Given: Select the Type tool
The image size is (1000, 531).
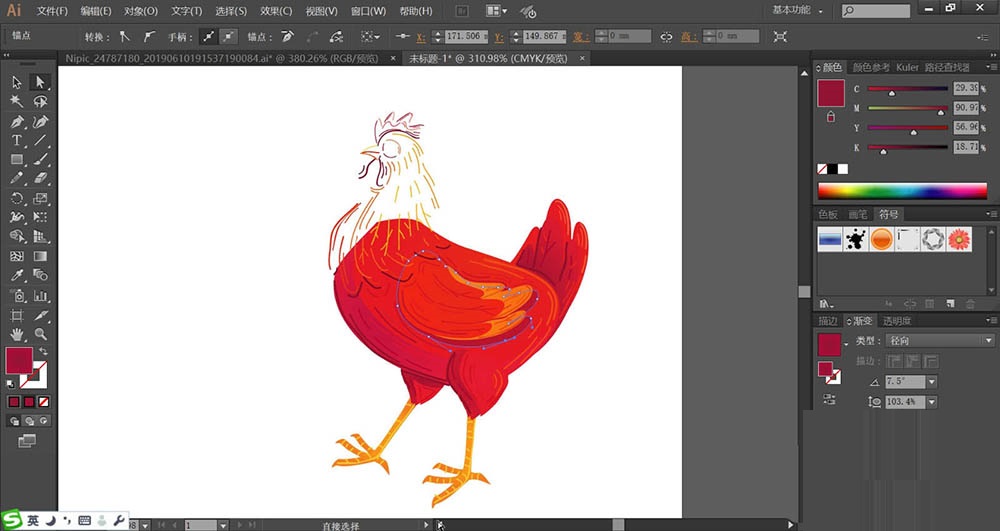Looking at the screenshot, I should pos(17,140).
